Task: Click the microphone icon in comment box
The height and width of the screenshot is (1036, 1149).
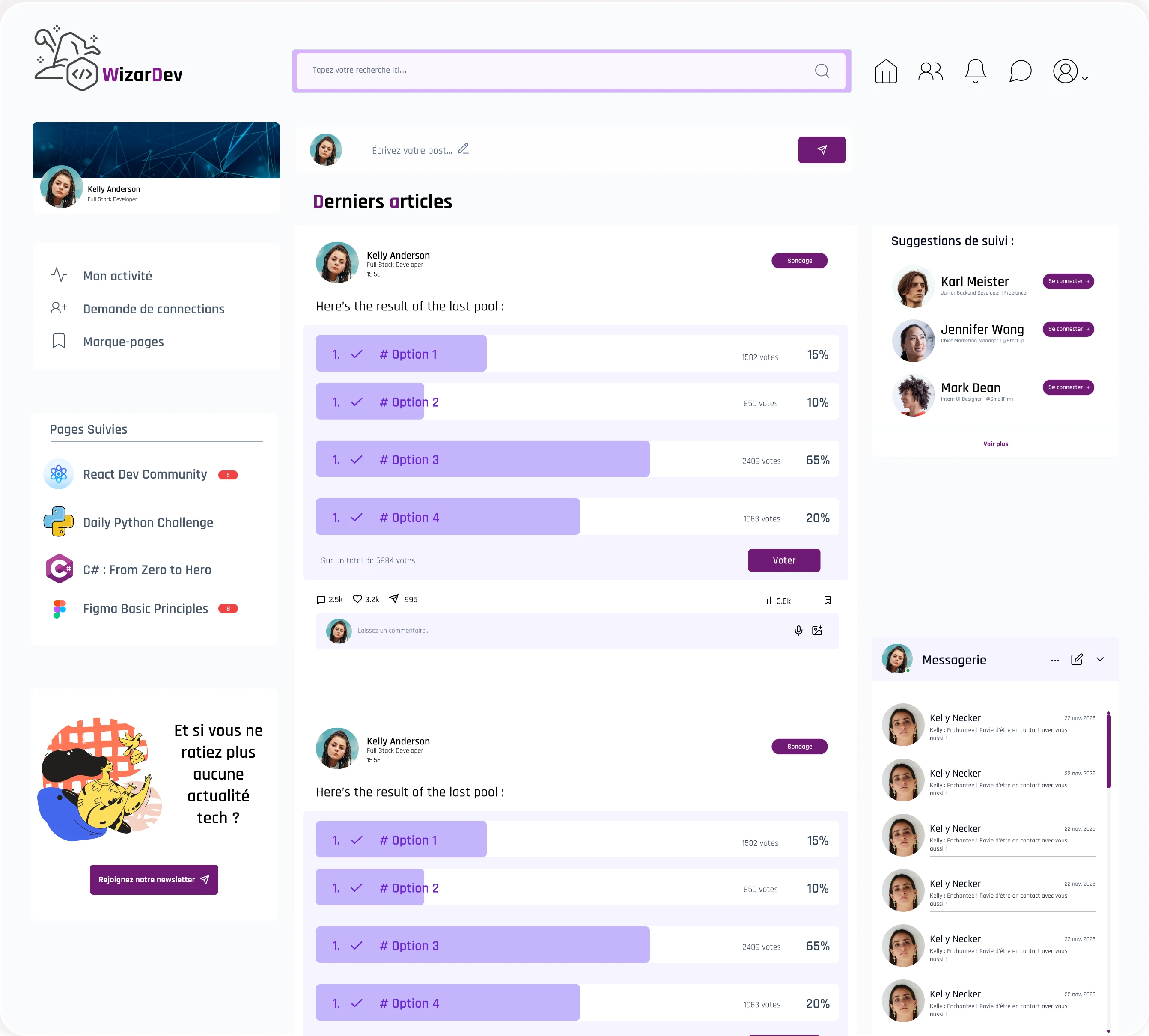Action: 798,630
